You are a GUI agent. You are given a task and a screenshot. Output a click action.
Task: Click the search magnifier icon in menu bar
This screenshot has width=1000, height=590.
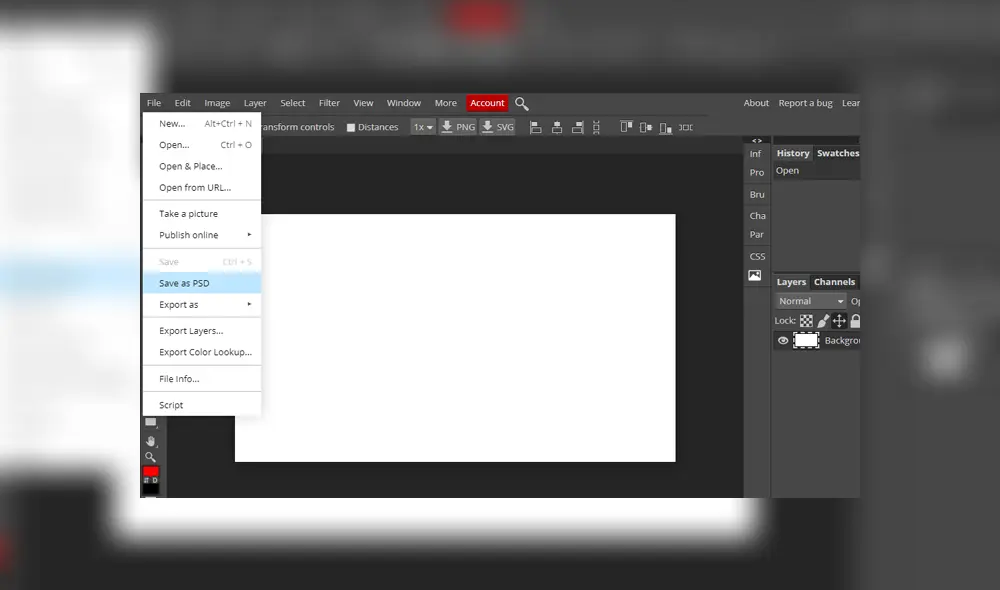pos(522,103)
